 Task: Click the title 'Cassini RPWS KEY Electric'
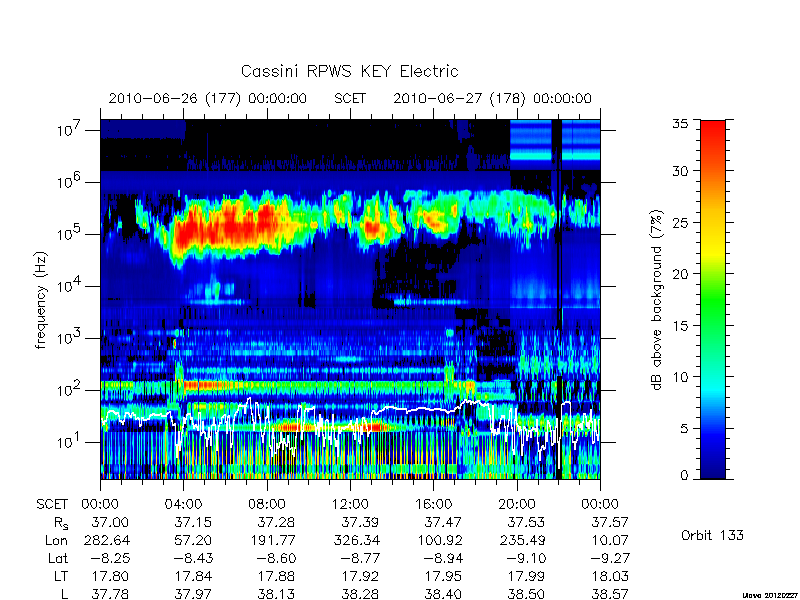click(x=349, y=71)
